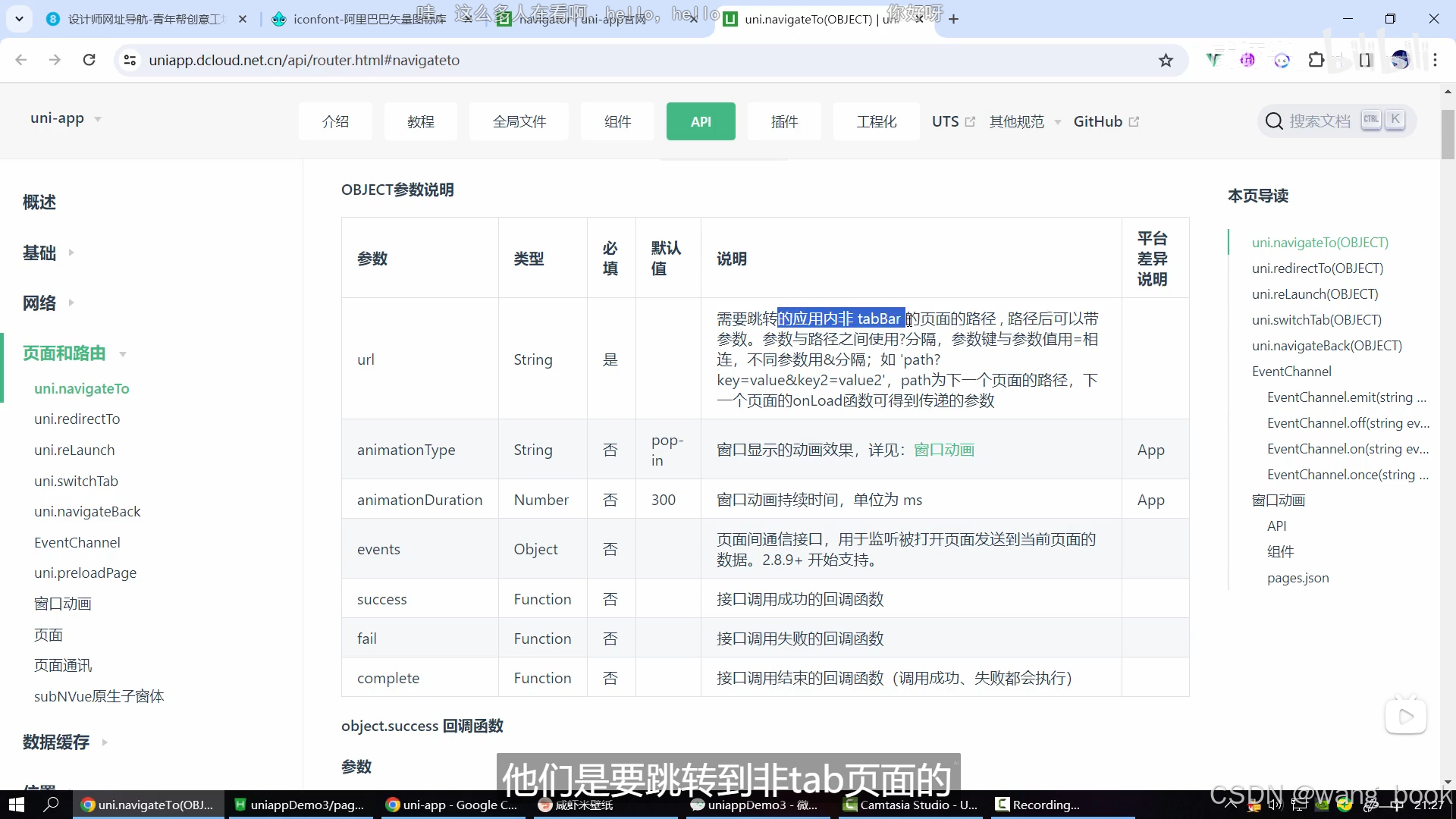Open the GitHub external link
Screen dimensions: 1456x819
tap(1106, 121)
